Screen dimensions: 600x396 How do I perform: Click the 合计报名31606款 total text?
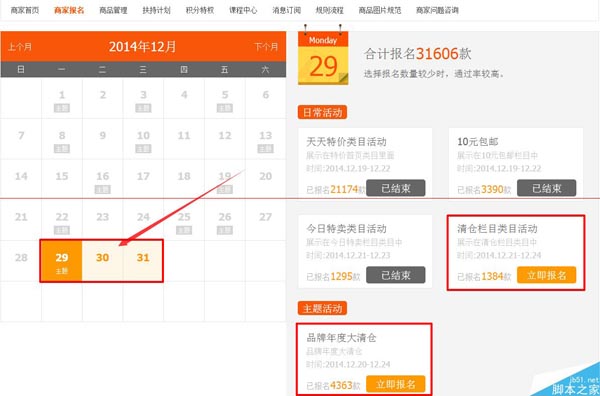click(417, 54)
